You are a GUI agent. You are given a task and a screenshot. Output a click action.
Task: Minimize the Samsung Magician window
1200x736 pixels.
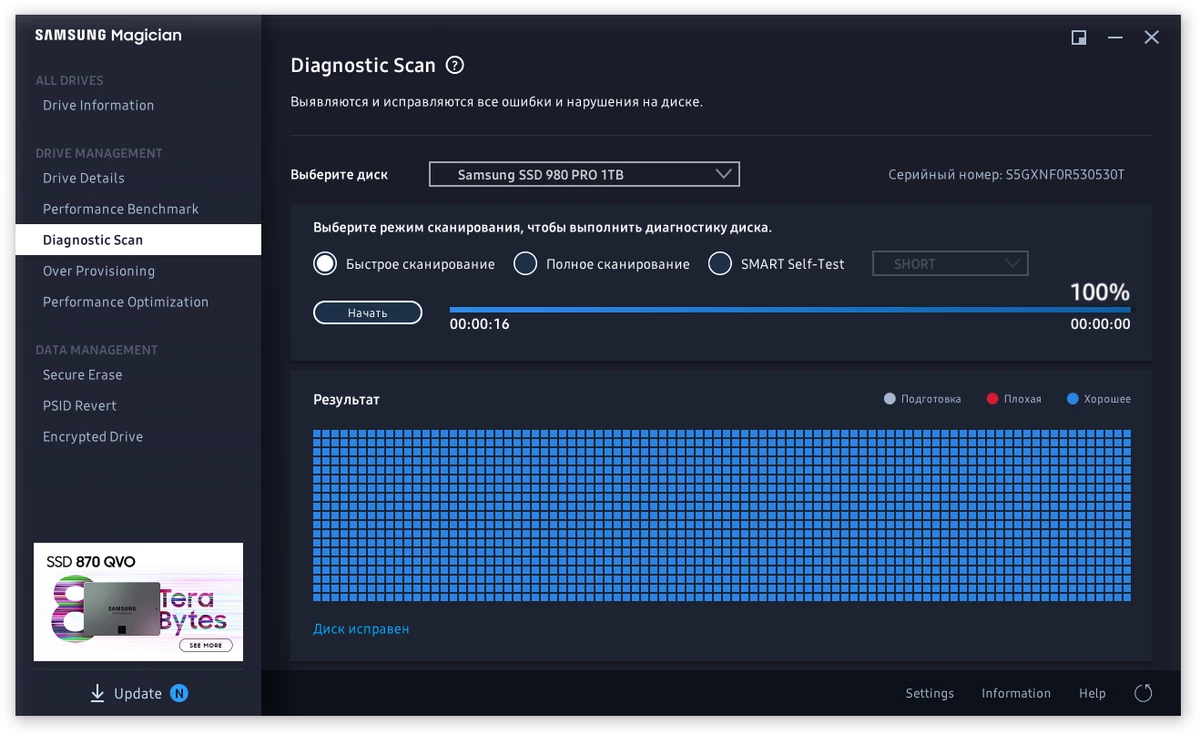(x=1115, y=38)
